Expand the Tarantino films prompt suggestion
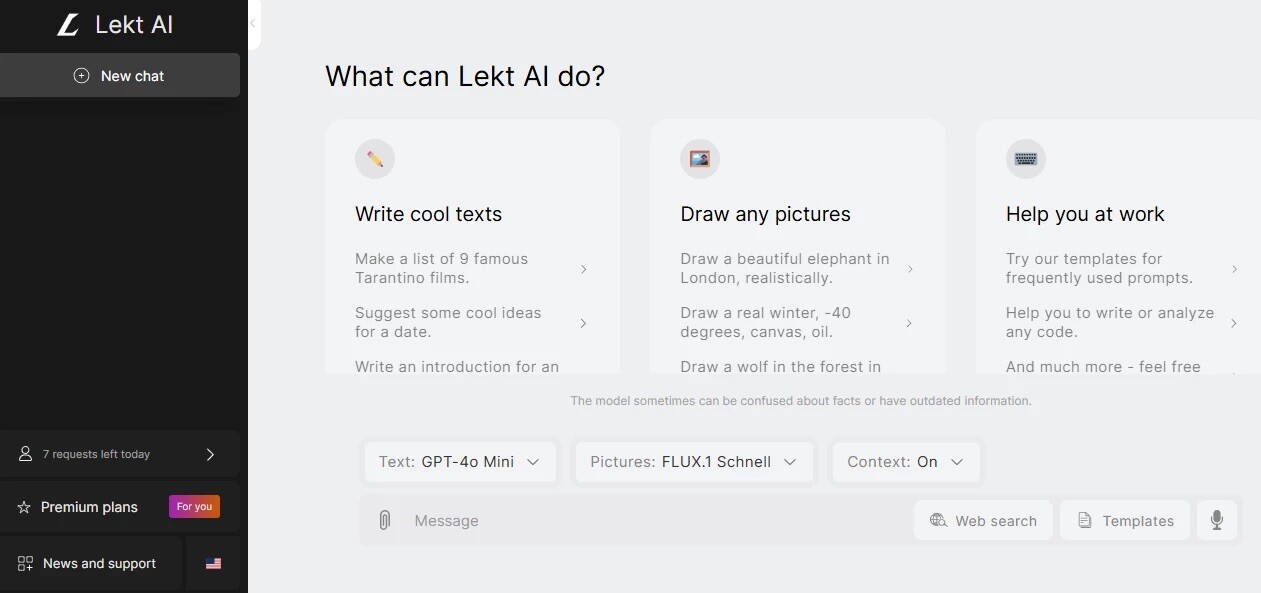This screenshot has height=593, width=1261. pos(583,268)
